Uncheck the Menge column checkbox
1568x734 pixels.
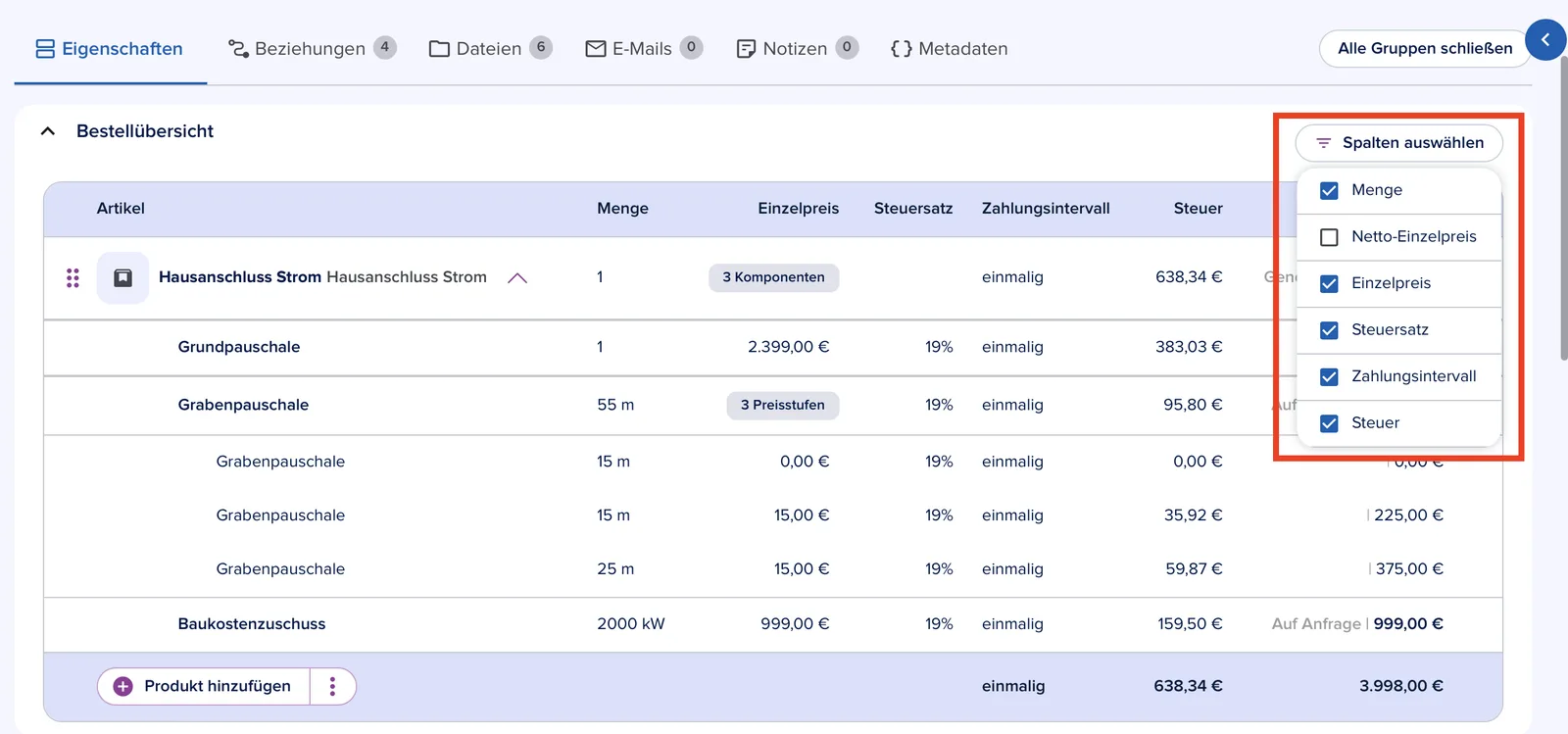tap(1329, 190)
